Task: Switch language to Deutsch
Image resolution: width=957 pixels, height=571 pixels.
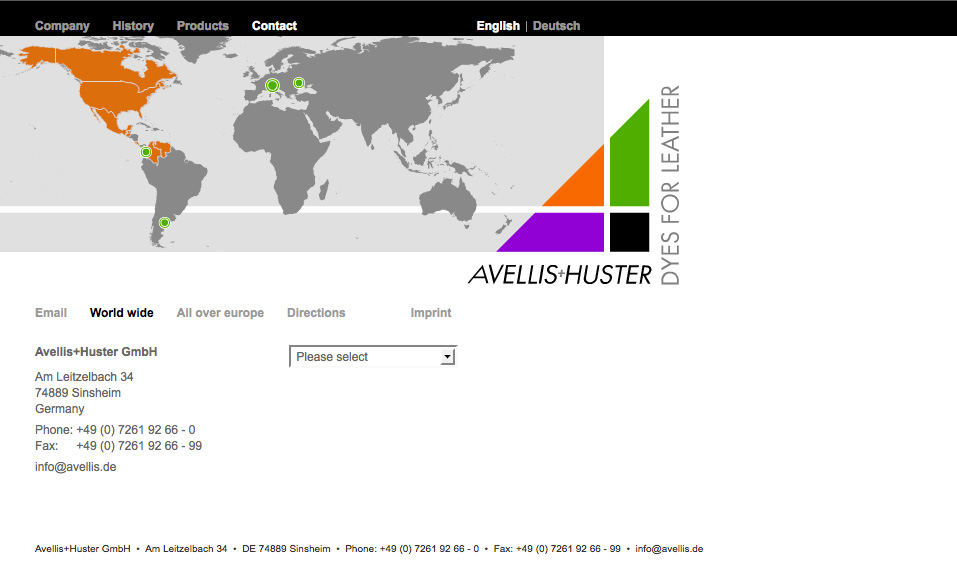Action: pos(556,26)
